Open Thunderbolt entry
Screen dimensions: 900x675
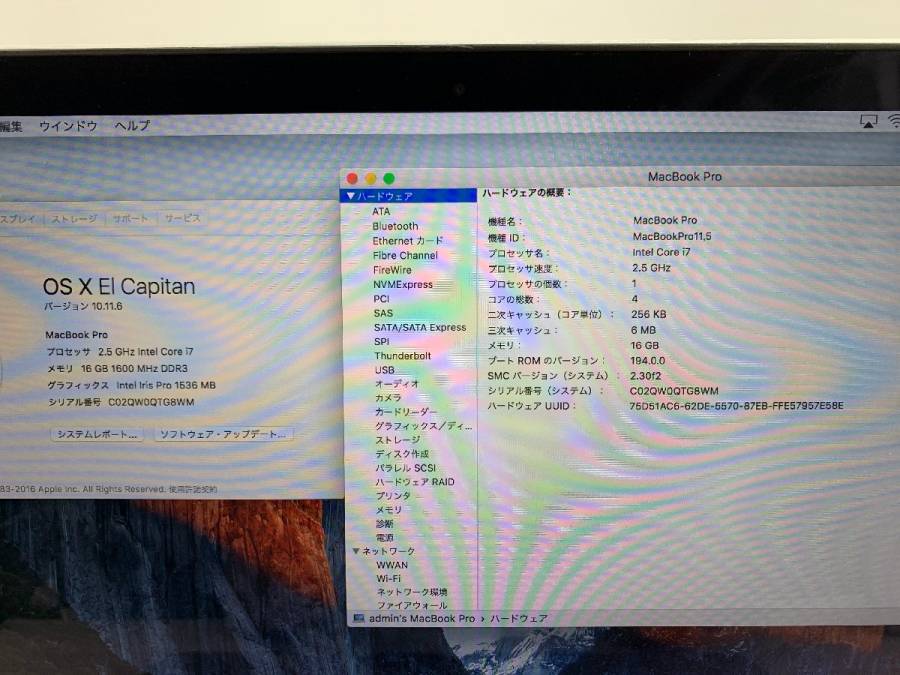pos(402,356)
